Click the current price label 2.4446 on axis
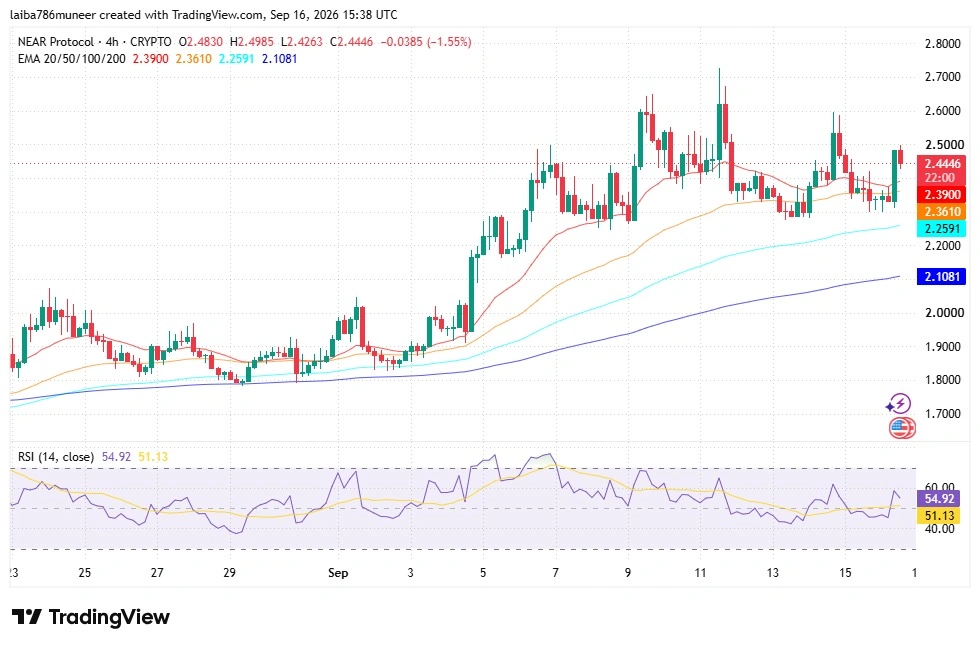This screenshot has width=980, height=647. (941, 164)
